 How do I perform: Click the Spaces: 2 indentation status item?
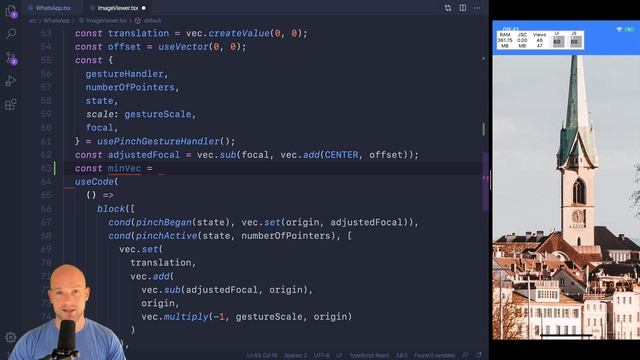coord(296,356)
